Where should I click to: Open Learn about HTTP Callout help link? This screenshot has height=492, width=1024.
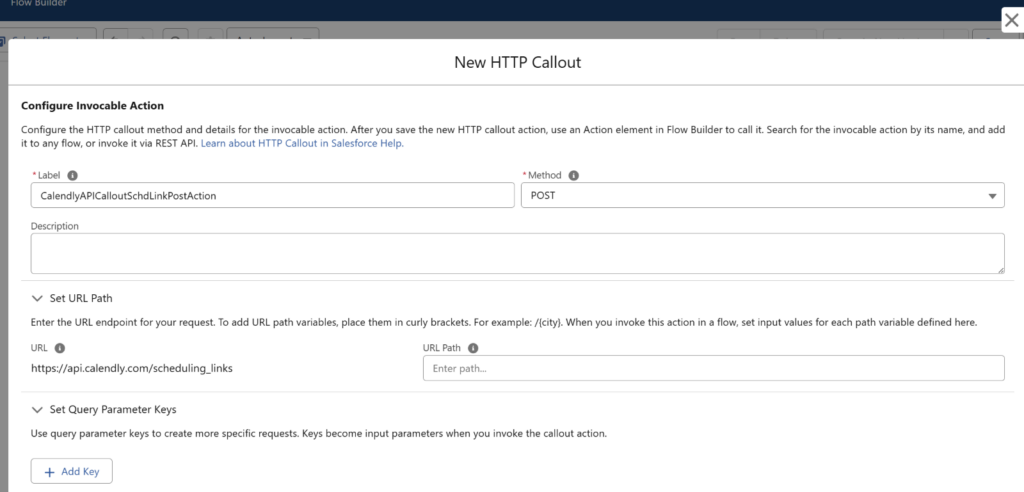click(302, 143)
